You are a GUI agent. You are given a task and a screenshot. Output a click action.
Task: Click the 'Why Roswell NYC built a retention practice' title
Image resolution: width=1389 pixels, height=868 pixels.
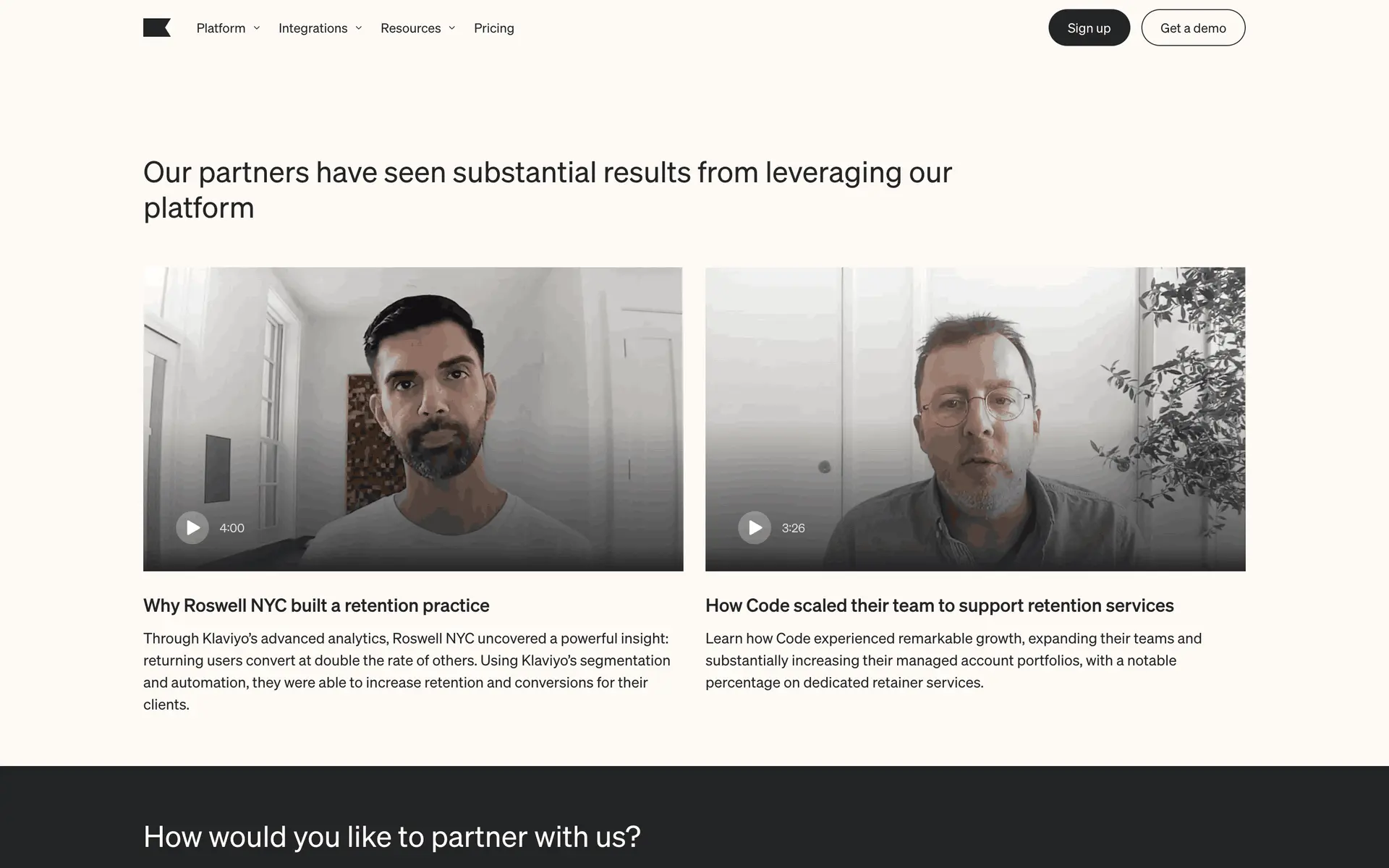coord(316,605)
